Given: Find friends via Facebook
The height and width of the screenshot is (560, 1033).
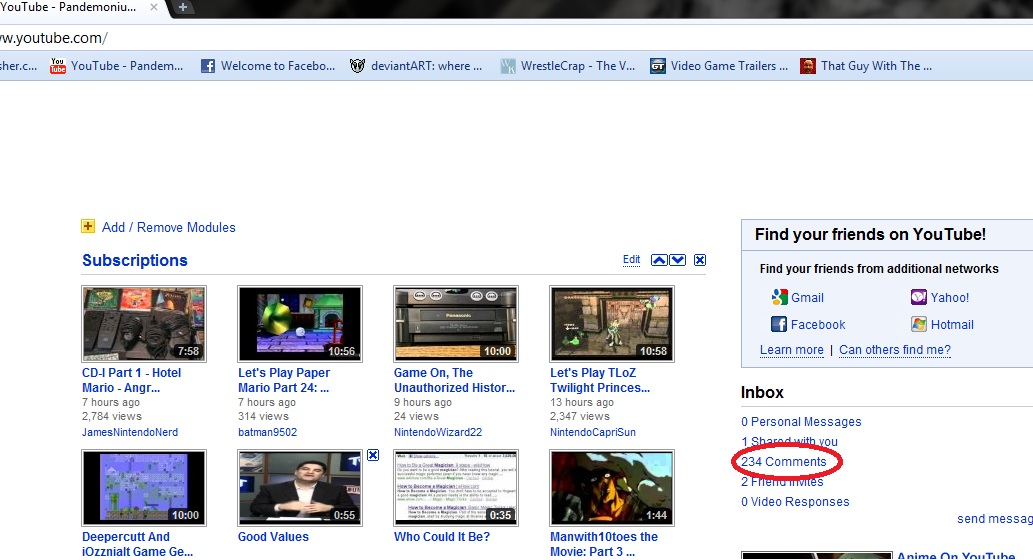Looking at the screenshot, I should (808, 324).
